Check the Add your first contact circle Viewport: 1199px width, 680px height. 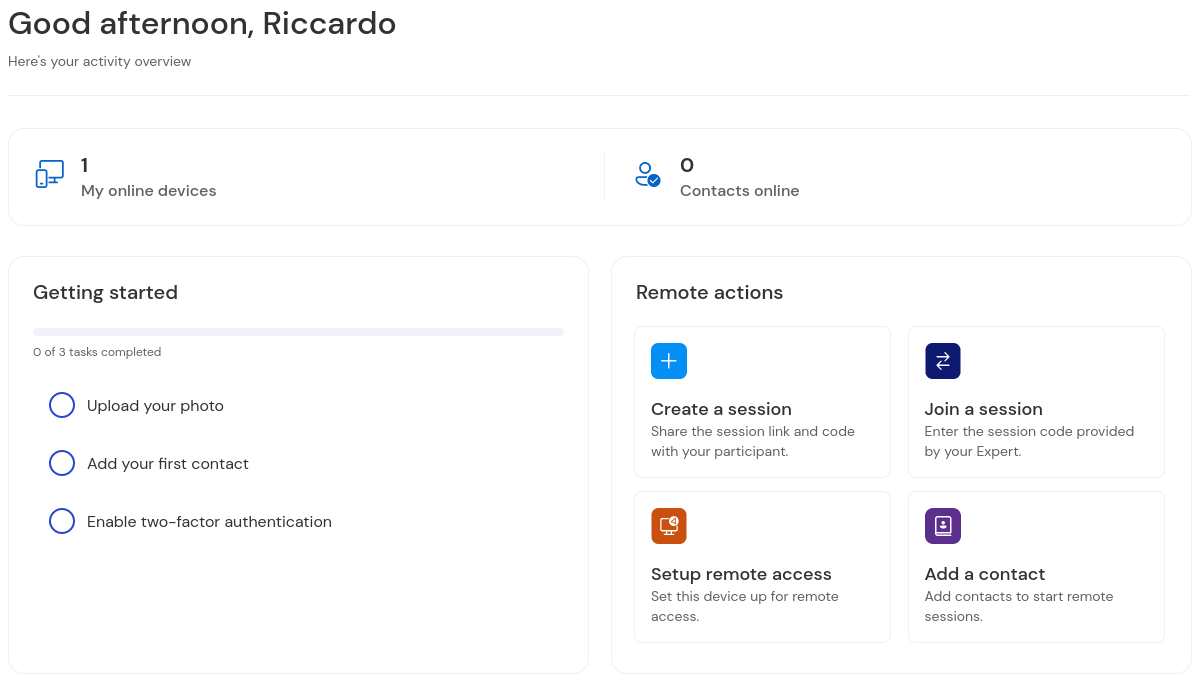(x=62, y=463)
